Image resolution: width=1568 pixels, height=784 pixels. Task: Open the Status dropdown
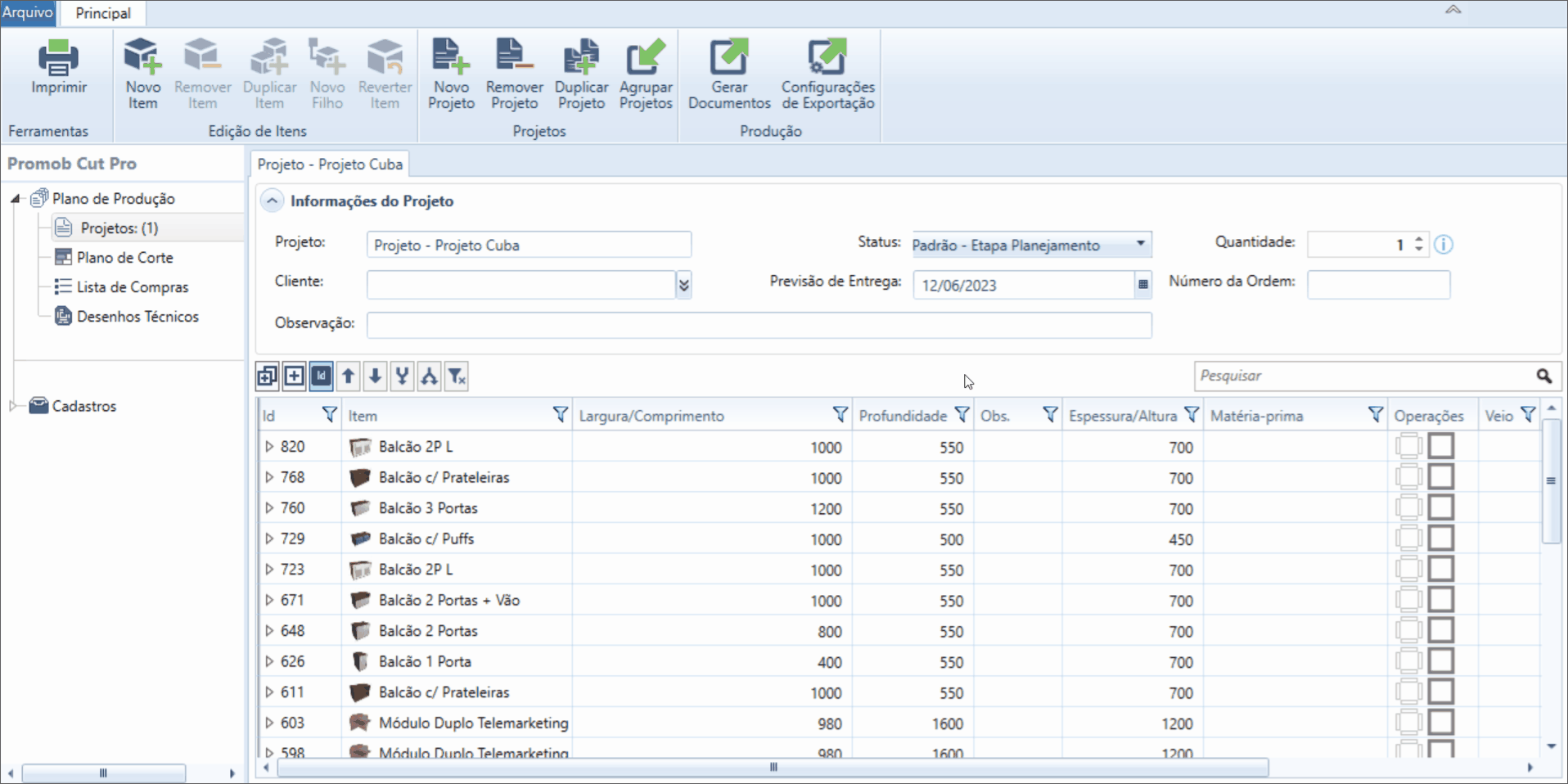coord(1140,244)
